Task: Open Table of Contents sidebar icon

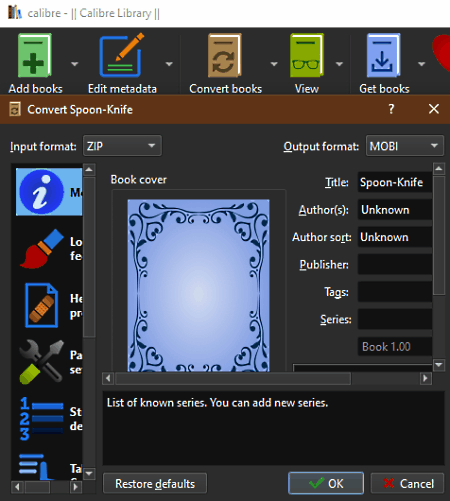Action: 37,467
